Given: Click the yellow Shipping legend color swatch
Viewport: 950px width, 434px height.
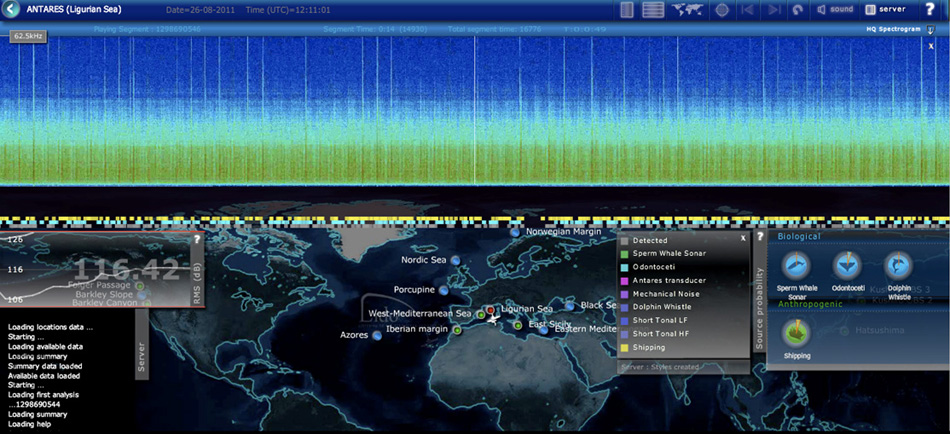Looking at the screenshot, I should 625,348.
